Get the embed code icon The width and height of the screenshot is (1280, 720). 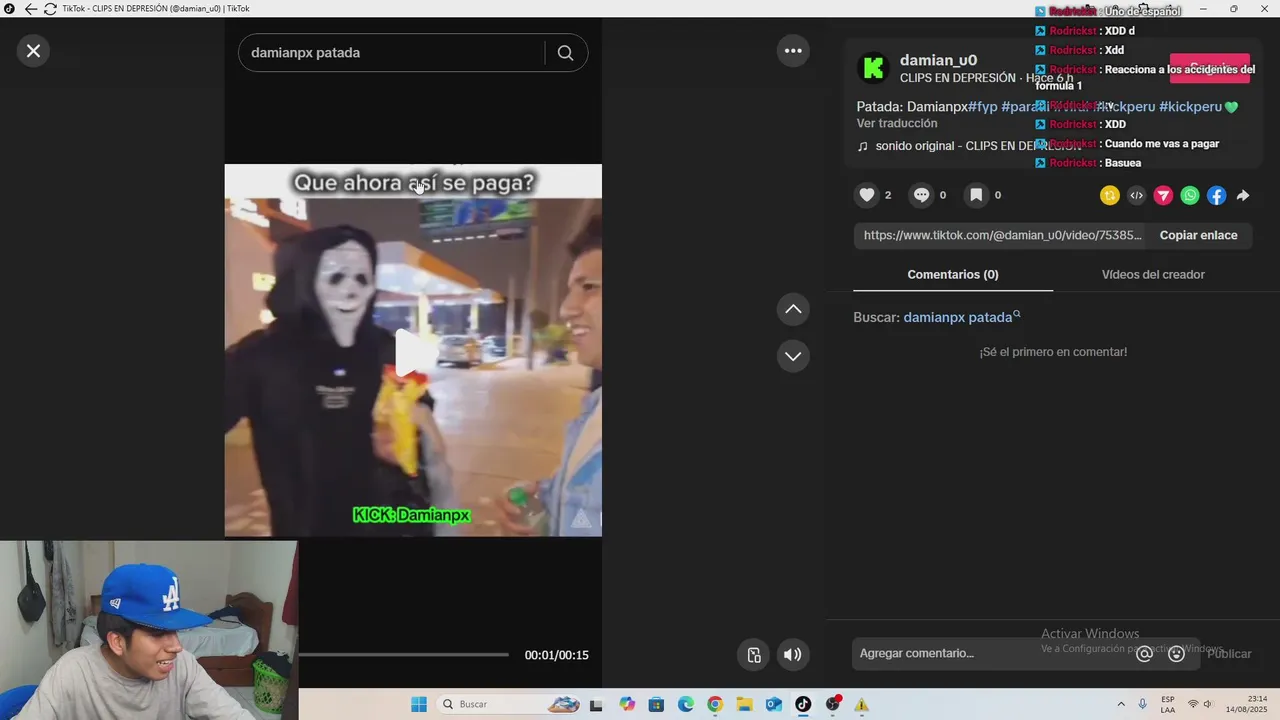click(1136, 196)
